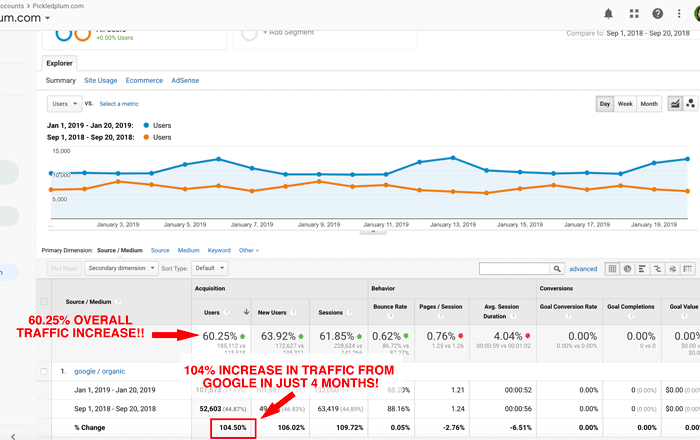
Task: Select the comparison view icon
Action: pyautogui.click(x=657, y=269)
